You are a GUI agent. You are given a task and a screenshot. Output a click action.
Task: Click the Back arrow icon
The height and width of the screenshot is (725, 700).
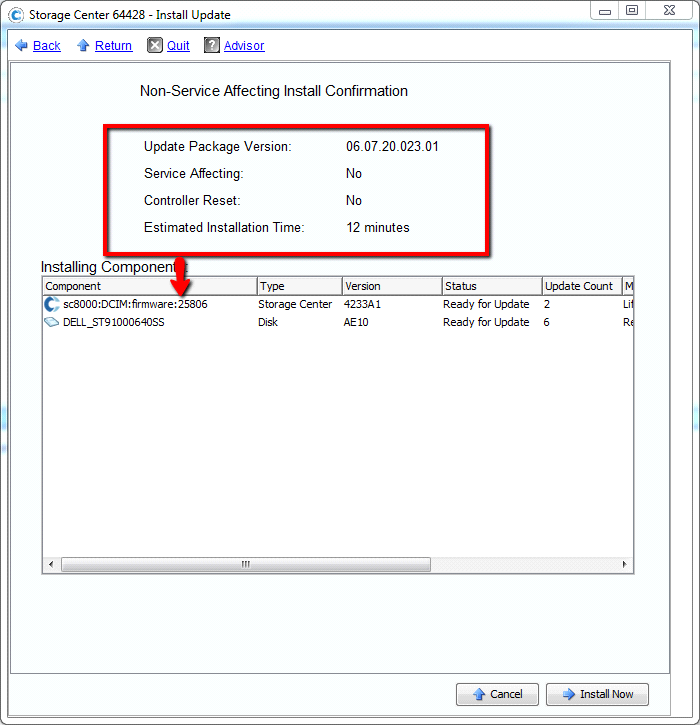(21, 45)
